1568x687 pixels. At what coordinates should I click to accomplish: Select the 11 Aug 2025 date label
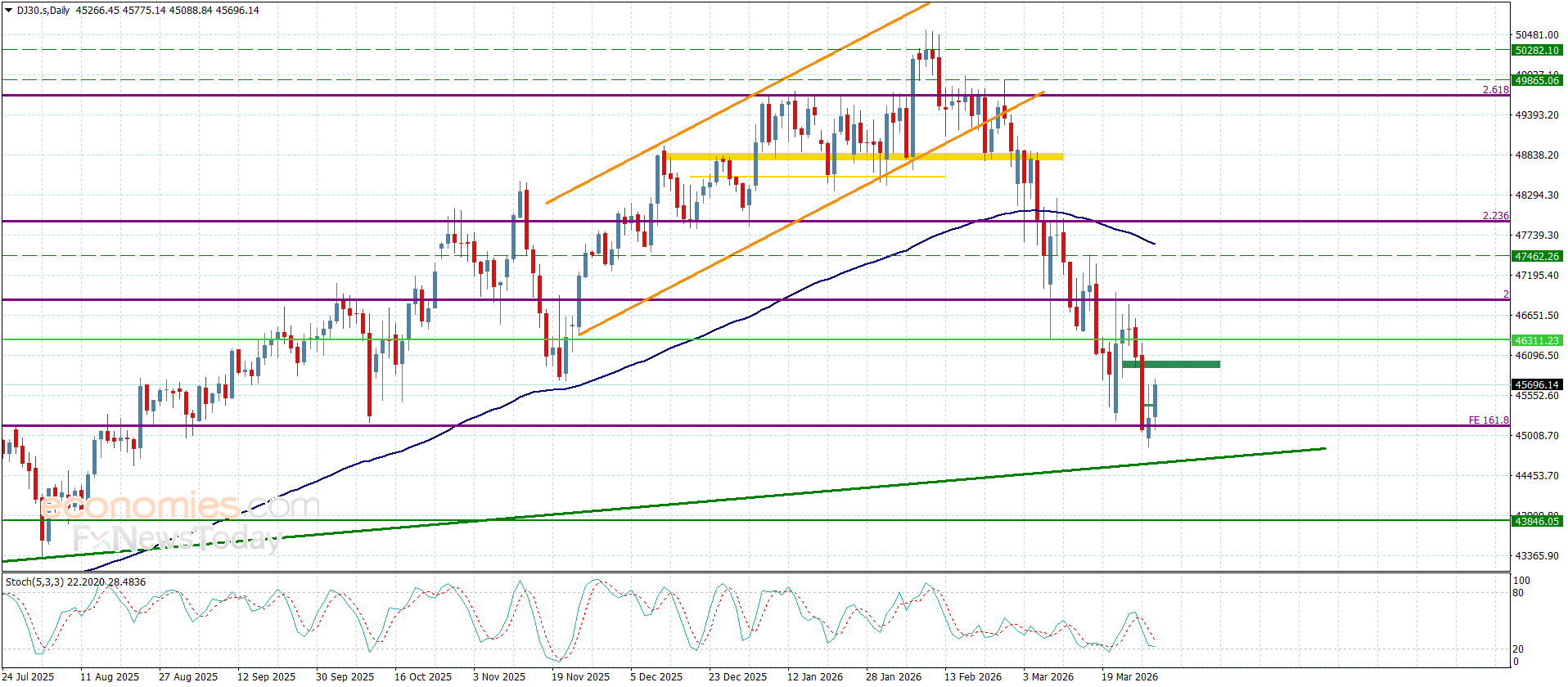(x=110, y=676)
